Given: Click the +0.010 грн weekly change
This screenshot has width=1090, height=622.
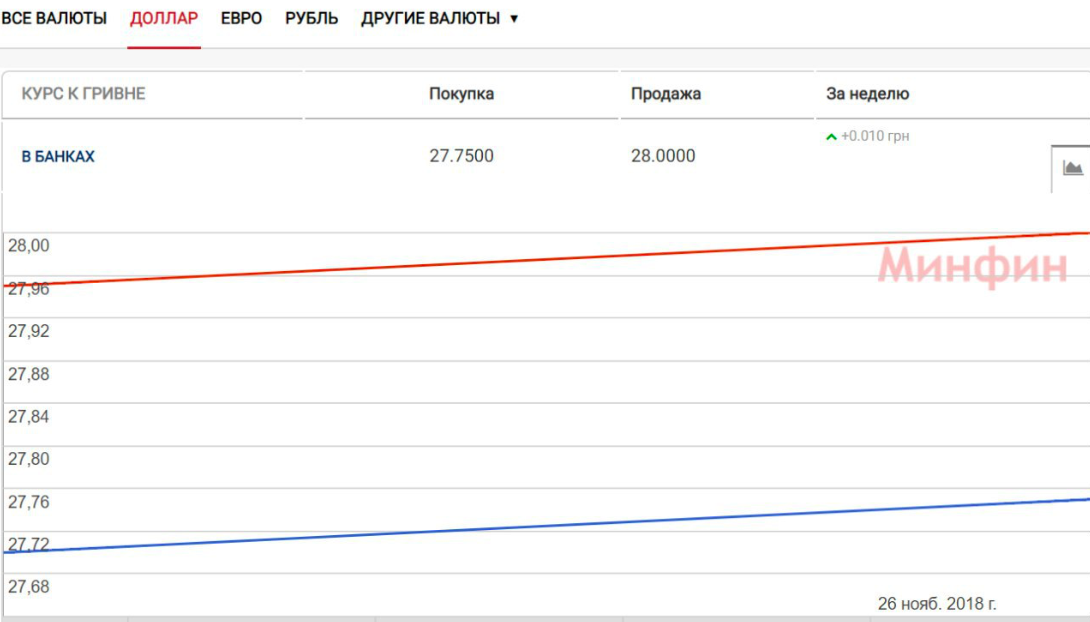Looking at the screenshot, I should [x=875, y=136].
